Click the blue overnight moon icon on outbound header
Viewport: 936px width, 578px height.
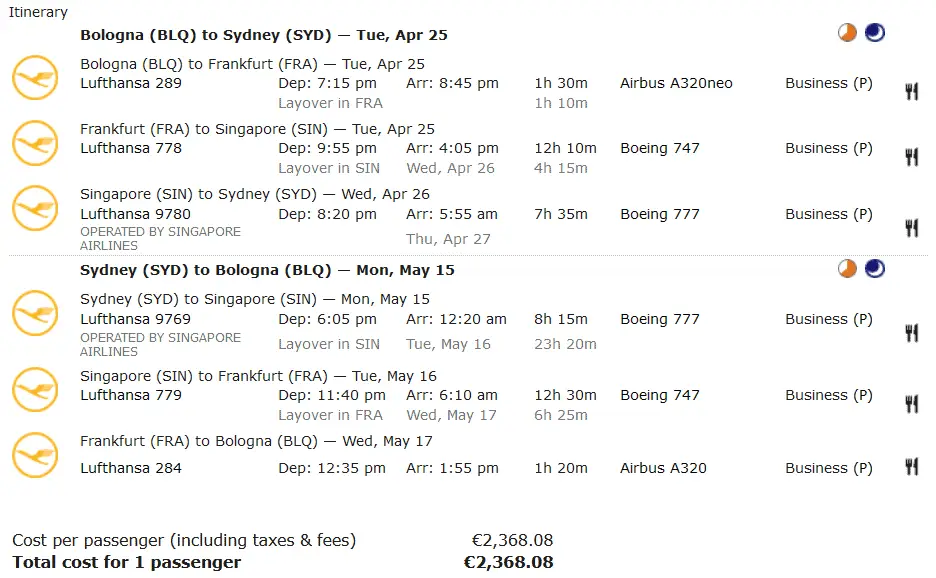875,33
